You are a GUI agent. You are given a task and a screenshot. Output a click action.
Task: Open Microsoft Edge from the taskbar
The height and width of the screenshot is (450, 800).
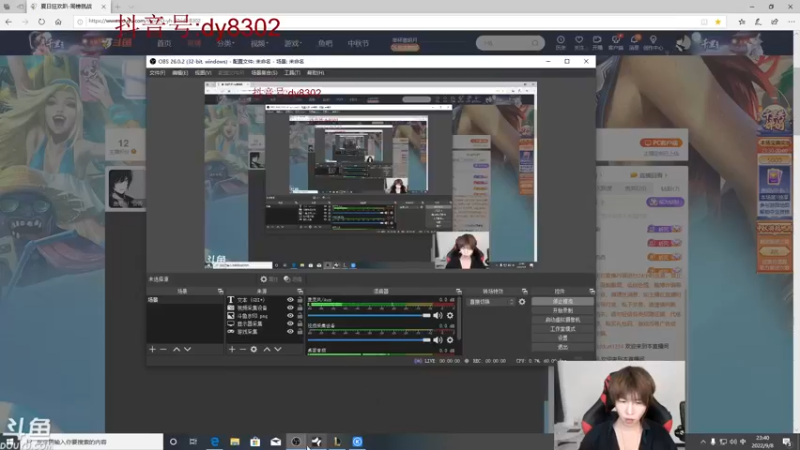(215, 442)
